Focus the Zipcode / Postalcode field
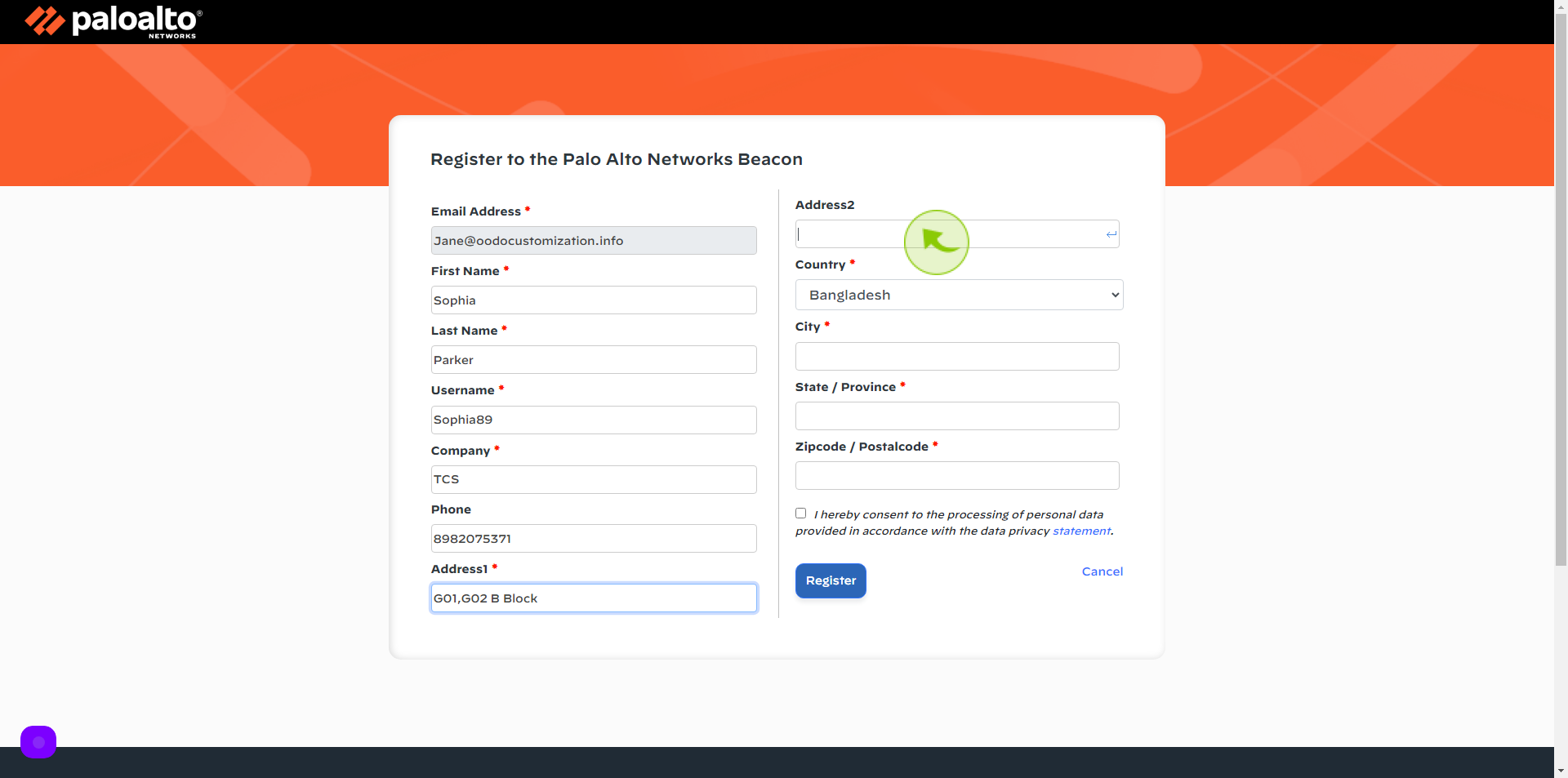 tap(957, 476)
